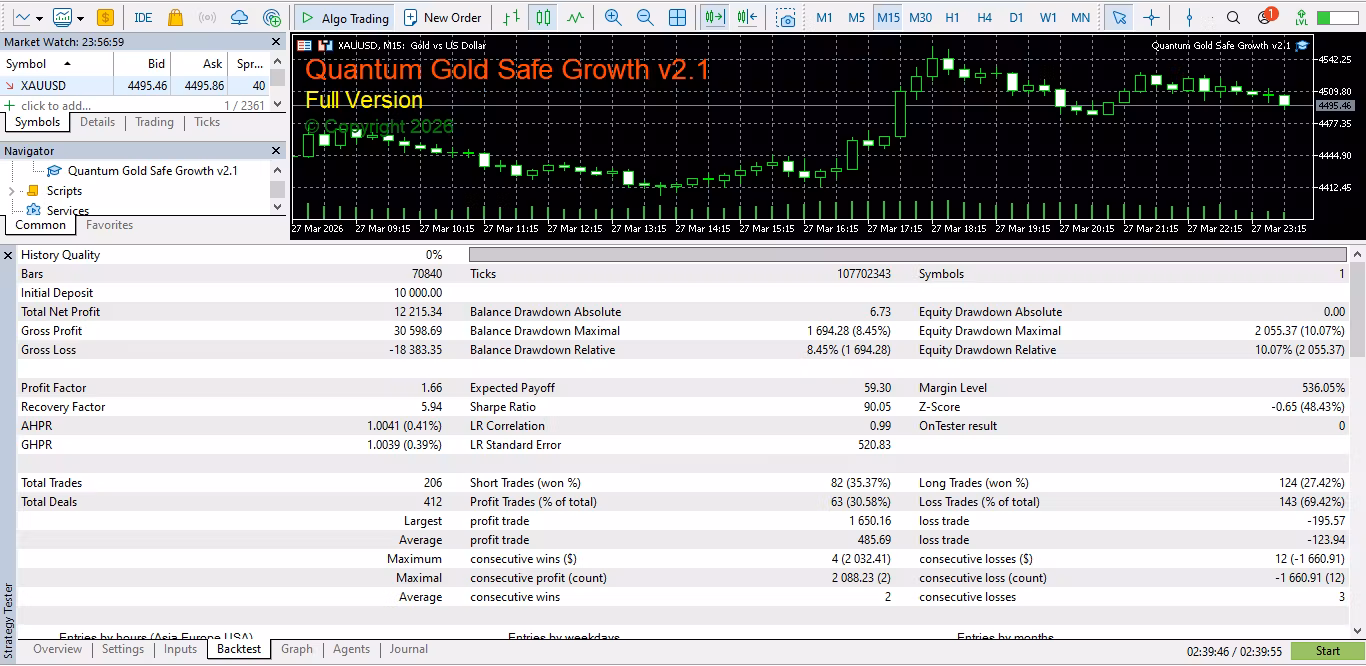Screen dimensions: 1366x666
Task: Click the New Order button
Action: (x=443, y=18)
